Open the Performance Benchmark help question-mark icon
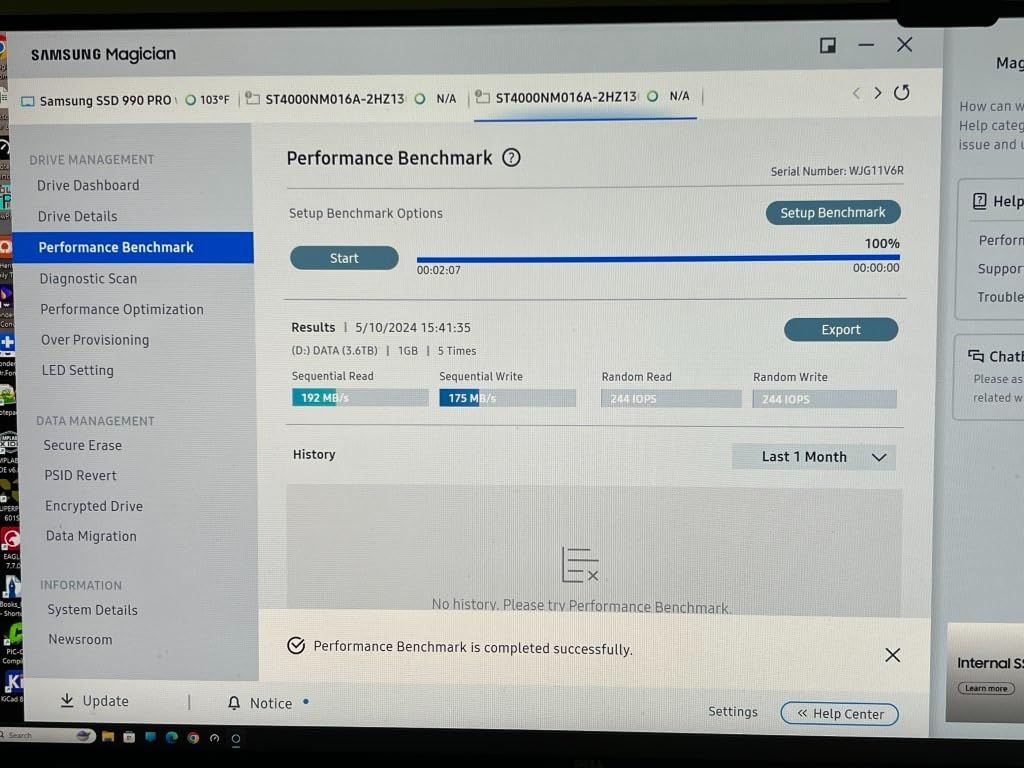 coord(511,157)
